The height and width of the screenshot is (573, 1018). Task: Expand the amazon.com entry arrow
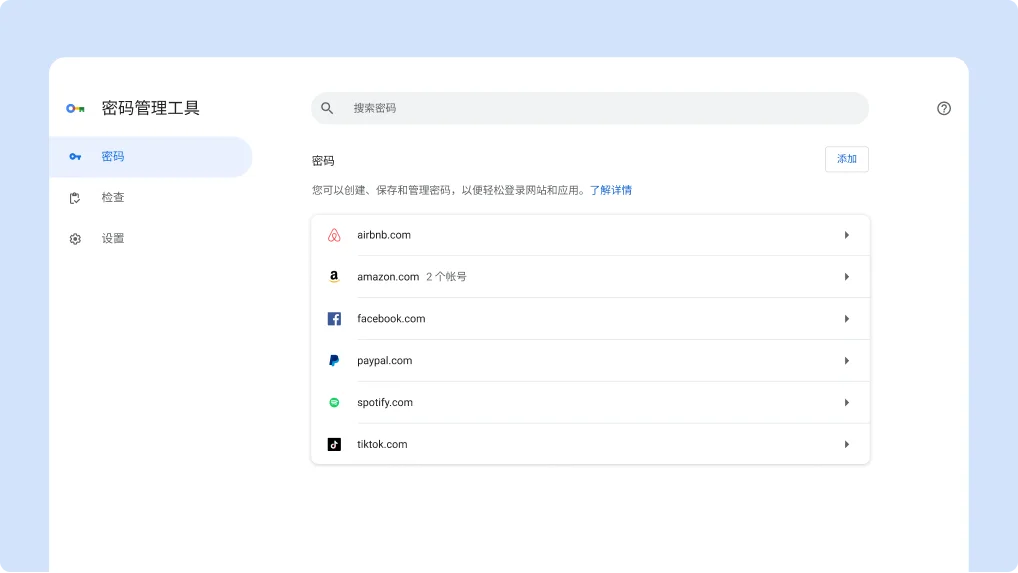tap(847, 276)
